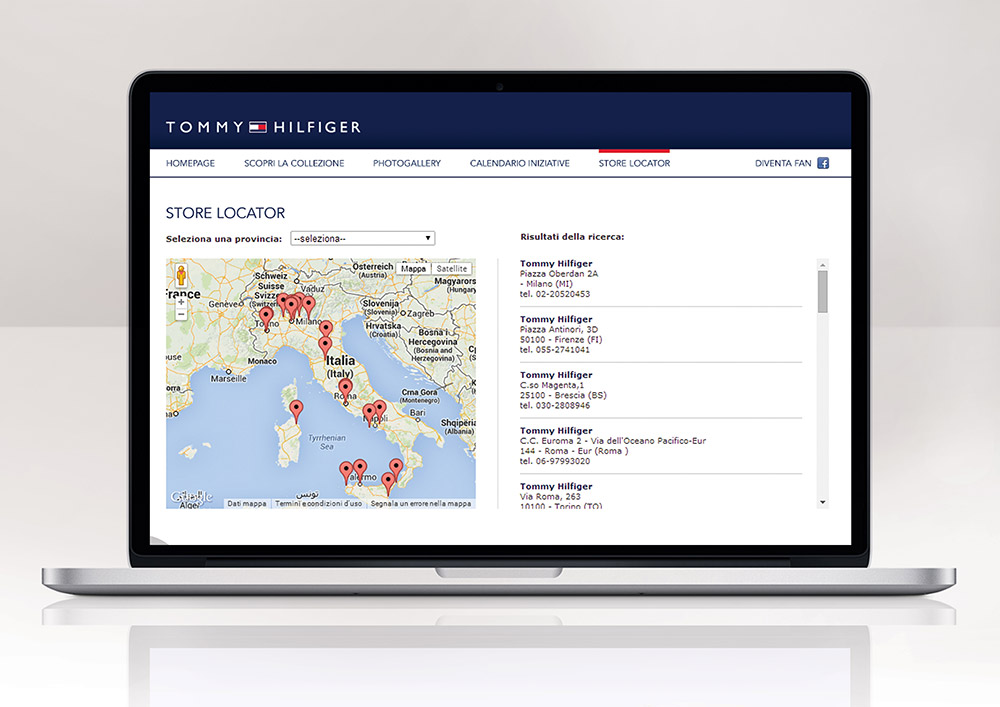Click the Google logo on the map
This screenshot has height=707, width=1000.
tap(191, 497)
